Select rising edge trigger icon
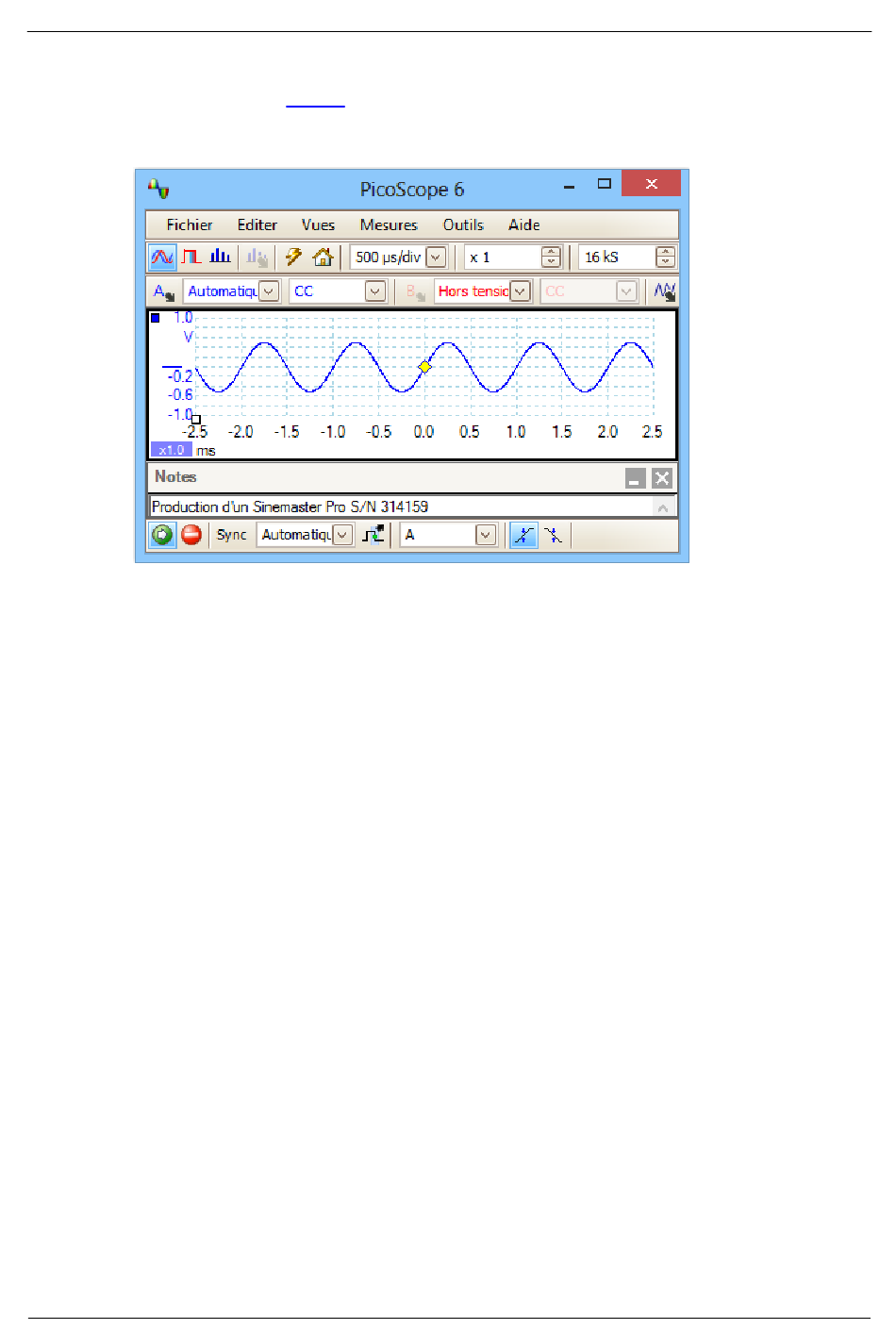Viewport: 896px width, 1329px height. [523, 535]
